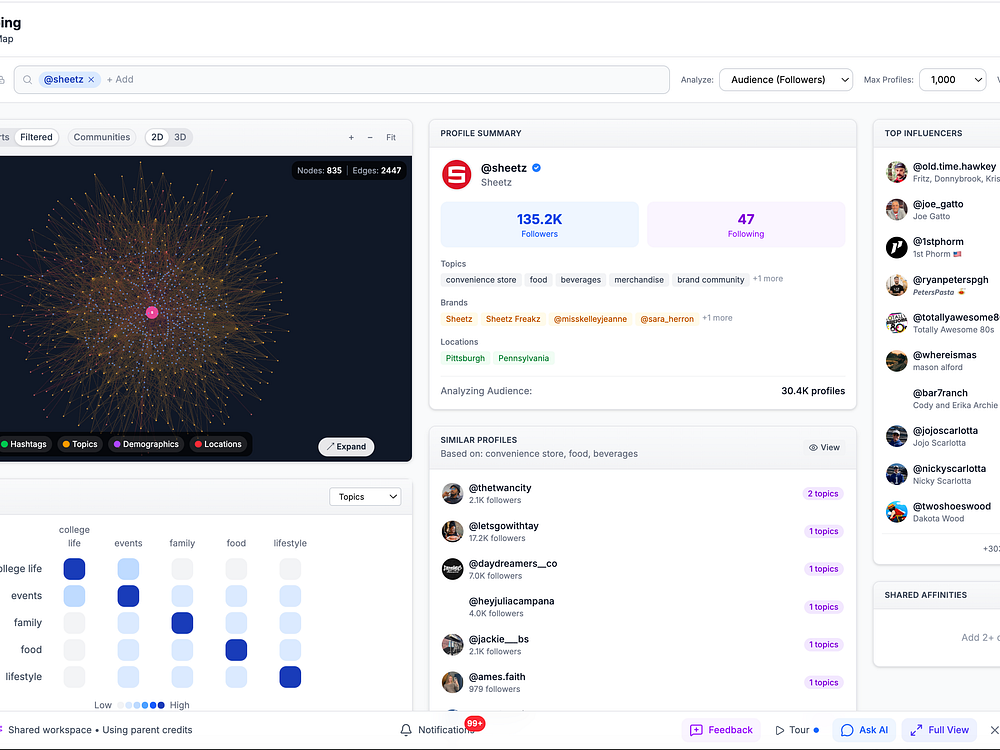Click the food-food heatmap cell
This screenshot has height=750, width=1000.
[236, 650]
